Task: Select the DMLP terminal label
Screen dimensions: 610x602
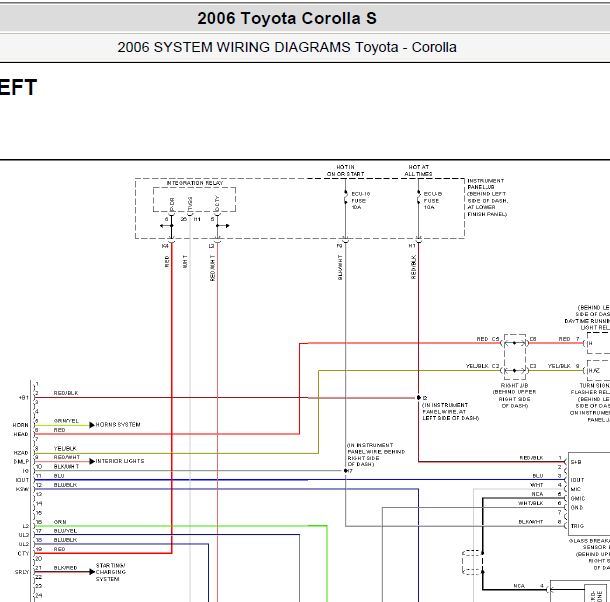Action: click(21, 462)
